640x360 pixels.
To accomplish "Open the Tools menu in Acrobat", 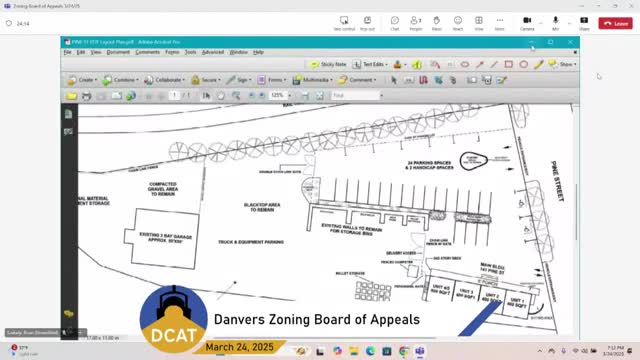I will (x=190, y=52).
